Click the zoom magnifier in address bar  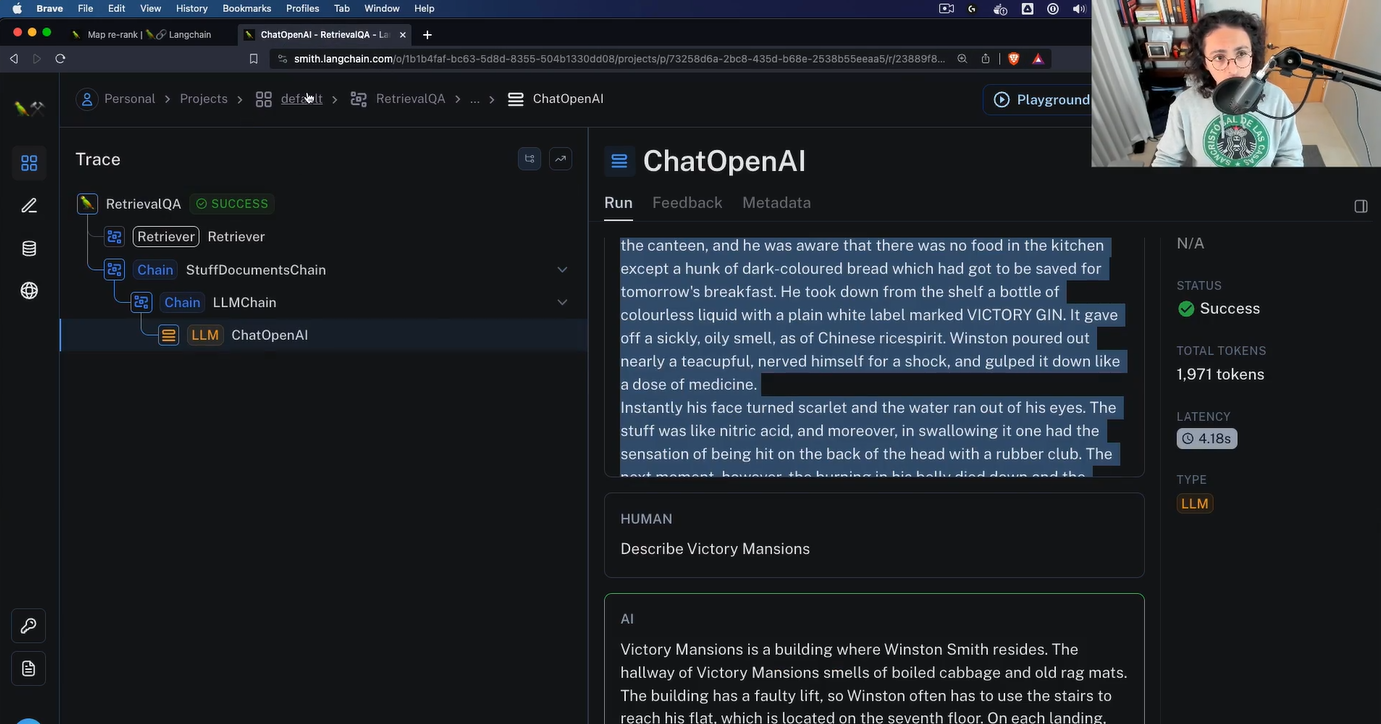tap(962, 59)
